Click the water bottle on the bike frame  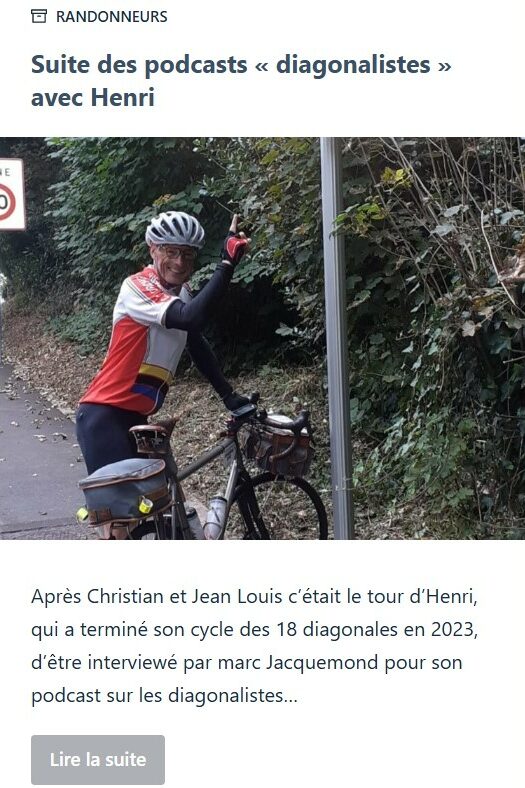[x=216, y=516]
